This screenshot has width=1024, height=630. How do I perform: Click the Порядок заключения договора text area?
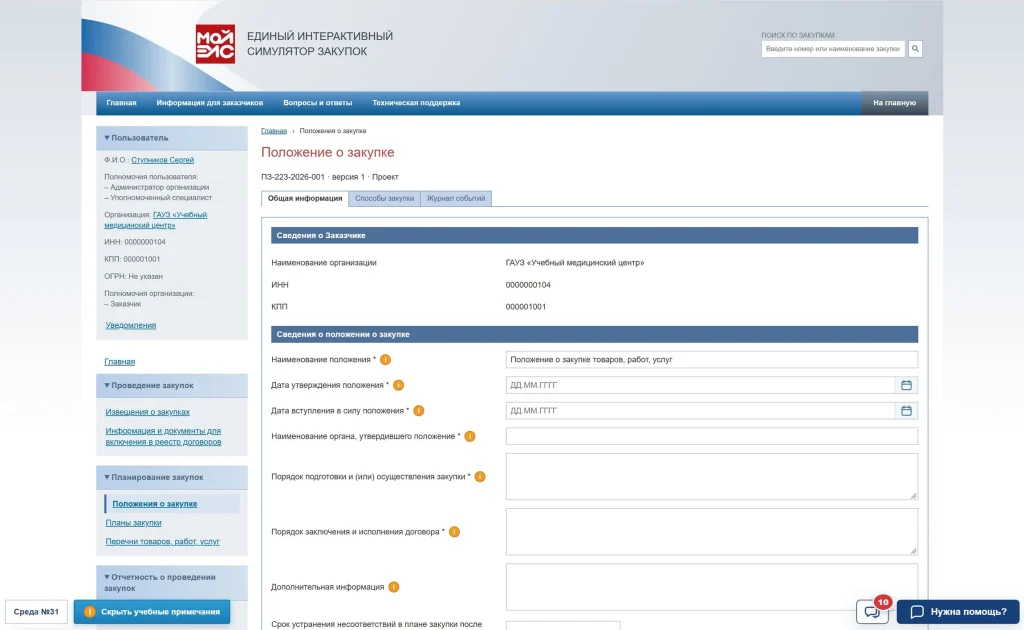pyautogui.click(x=711, y=531)
